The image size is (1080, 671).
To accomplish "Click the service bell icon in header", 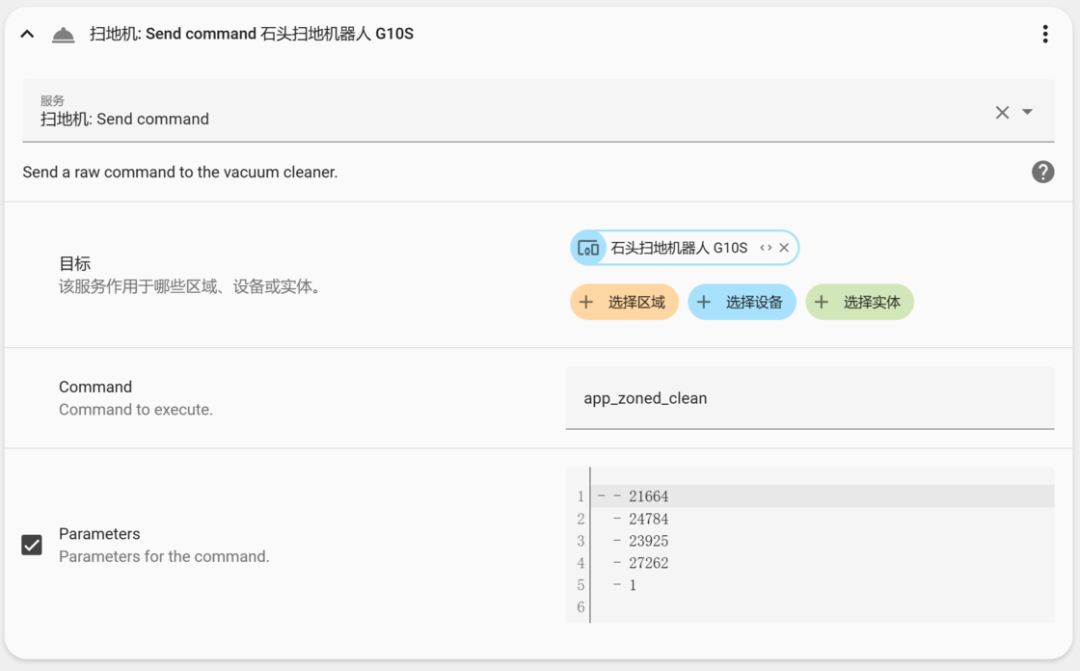I will [x=63, y=35].
